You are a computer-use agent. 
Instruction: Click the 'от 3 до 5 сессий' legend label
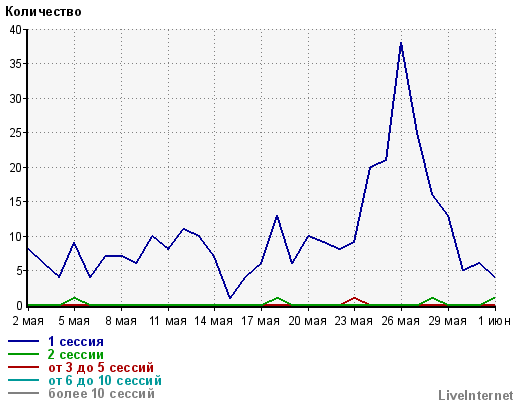(101, 368)
